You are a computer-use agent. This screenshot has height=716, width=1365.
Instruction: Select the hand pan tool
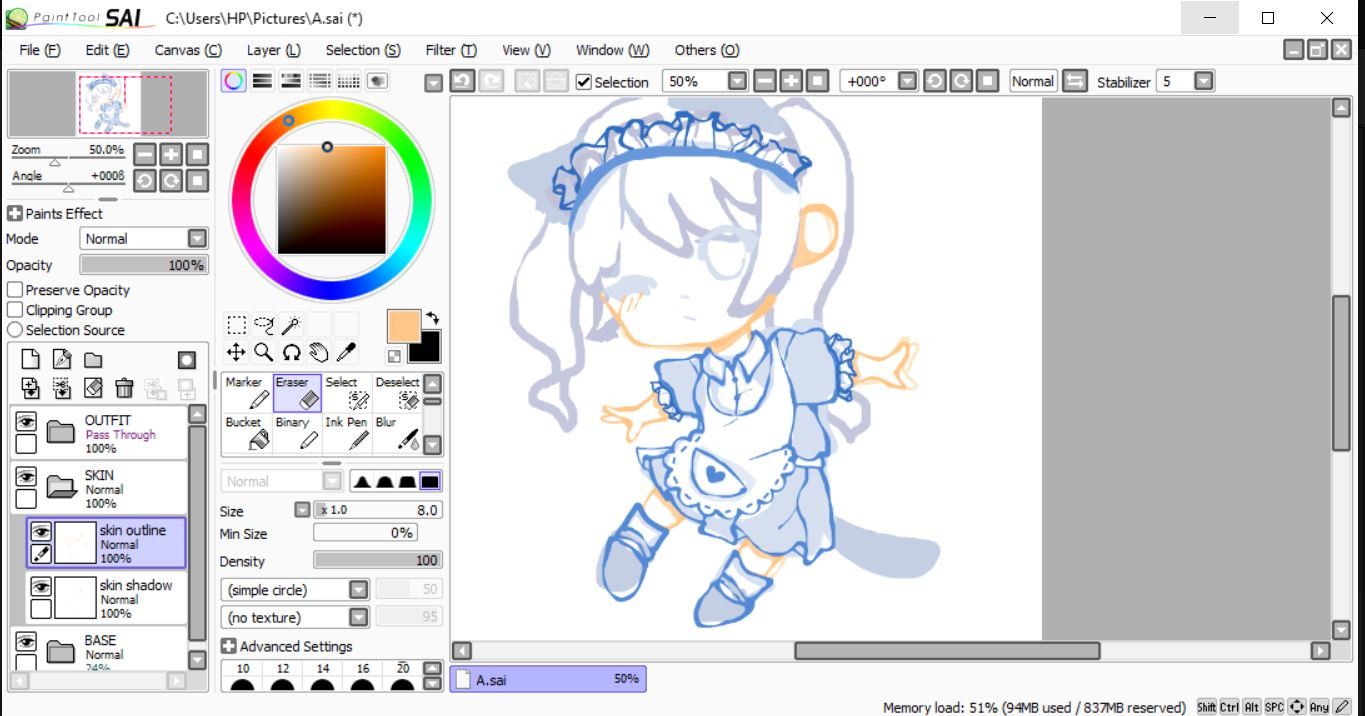click(318, 351)
